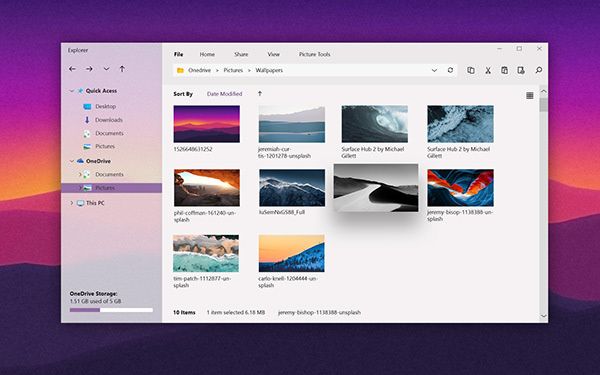This screenshot has height=375, width=600.
Task: Expand the highlighted Pictures folder under OneDrive
Action: pyautogui.click(x=80, y=188)
